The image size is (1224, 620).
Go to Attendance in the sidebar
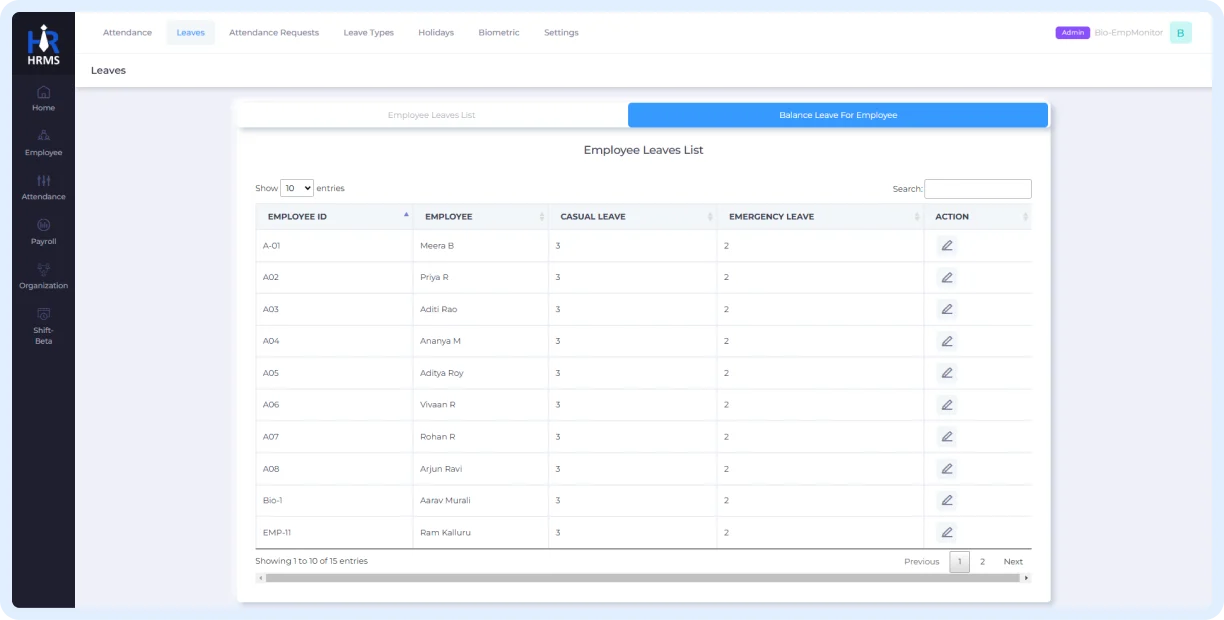tap(43, 187)
